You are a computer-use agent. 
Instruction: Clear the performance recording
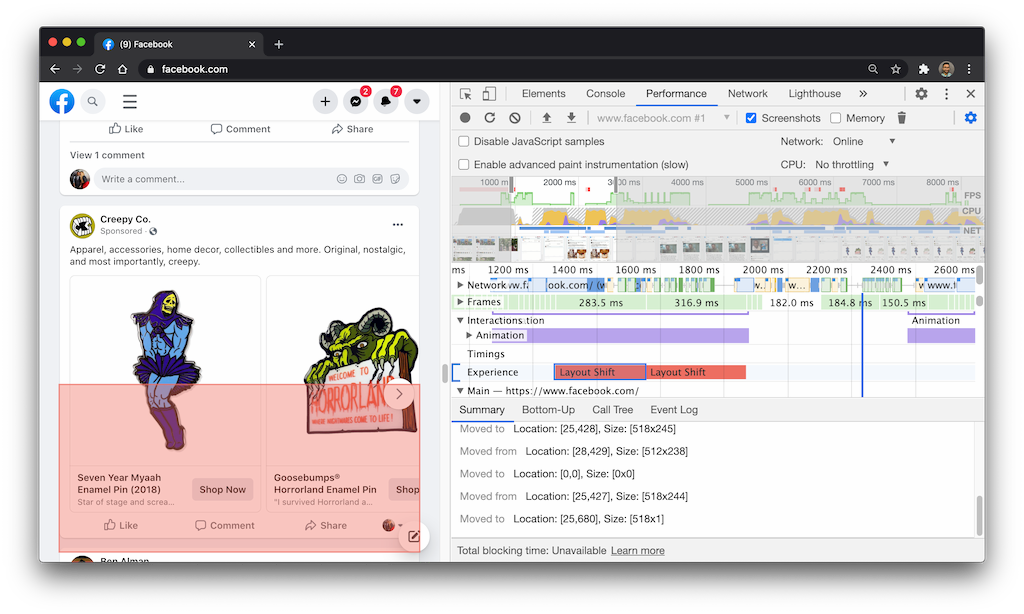pyautogui.click(x=515, y=118)
